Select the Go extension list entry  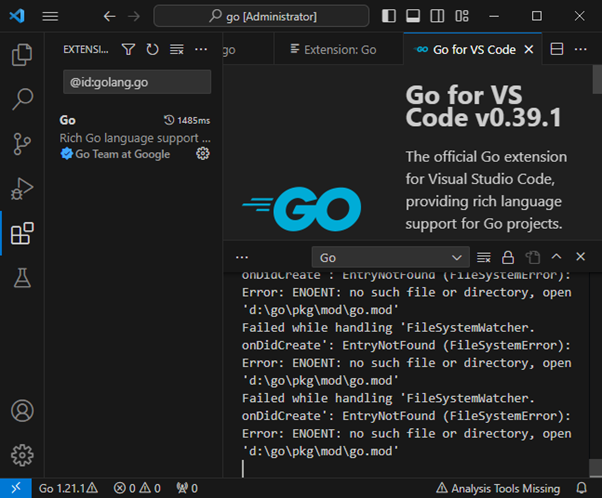tap(134, 137)
